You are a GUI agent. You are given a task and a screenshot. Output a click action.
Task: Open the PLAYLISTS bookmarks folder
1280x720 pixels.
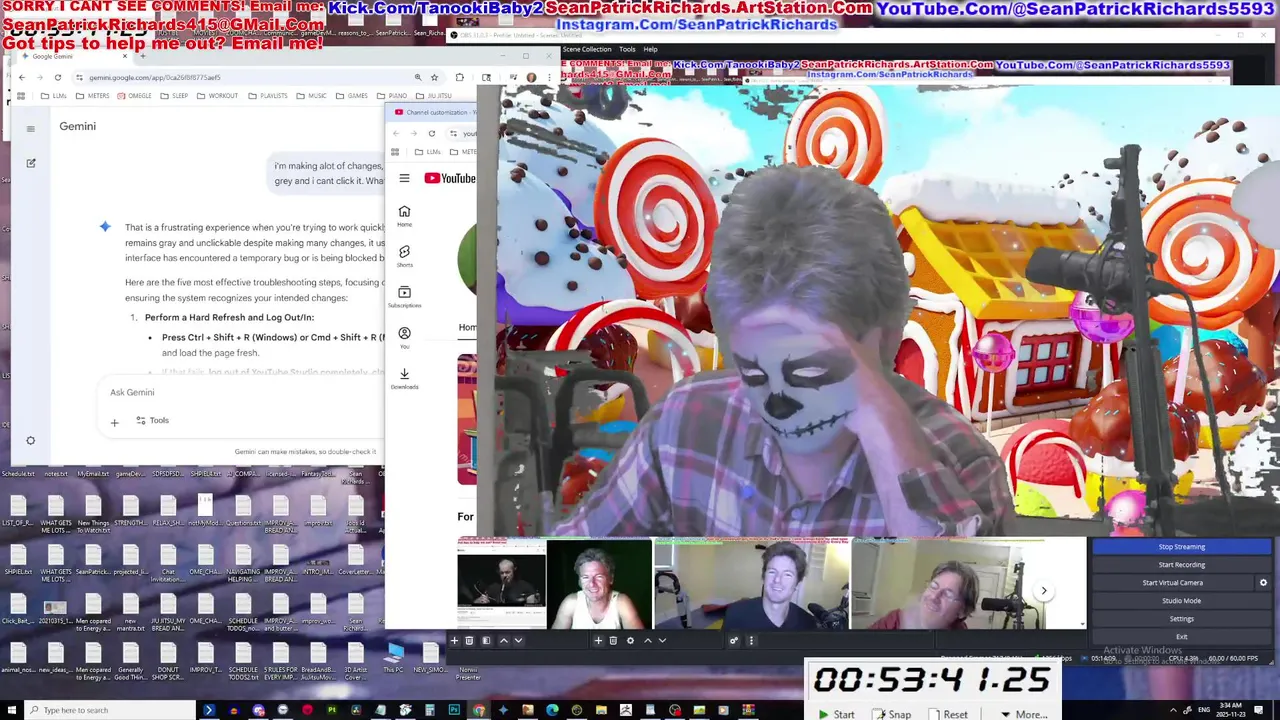[267, 96]
